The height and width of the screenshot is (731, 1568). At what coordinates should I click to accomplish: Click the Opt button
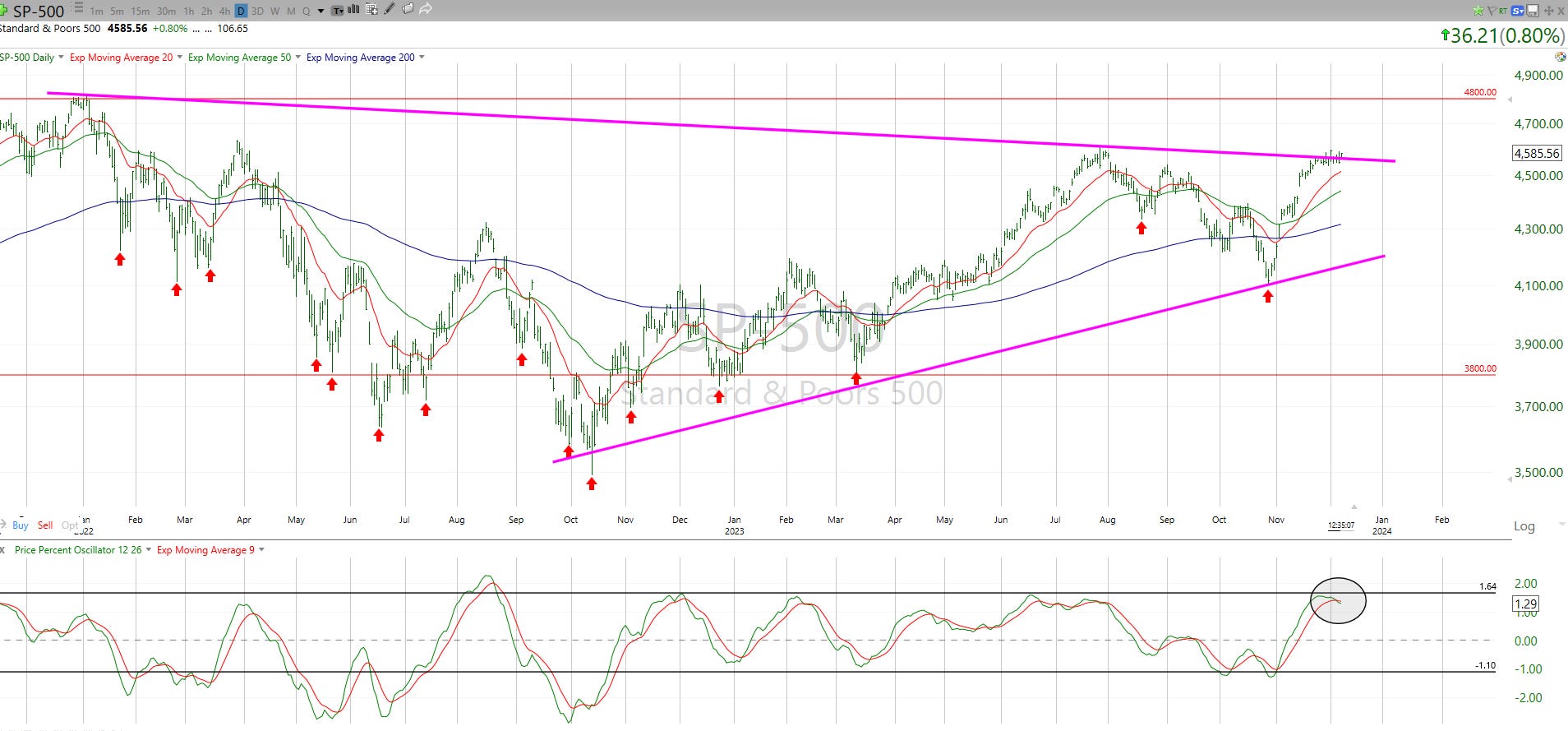coord(70,525)
